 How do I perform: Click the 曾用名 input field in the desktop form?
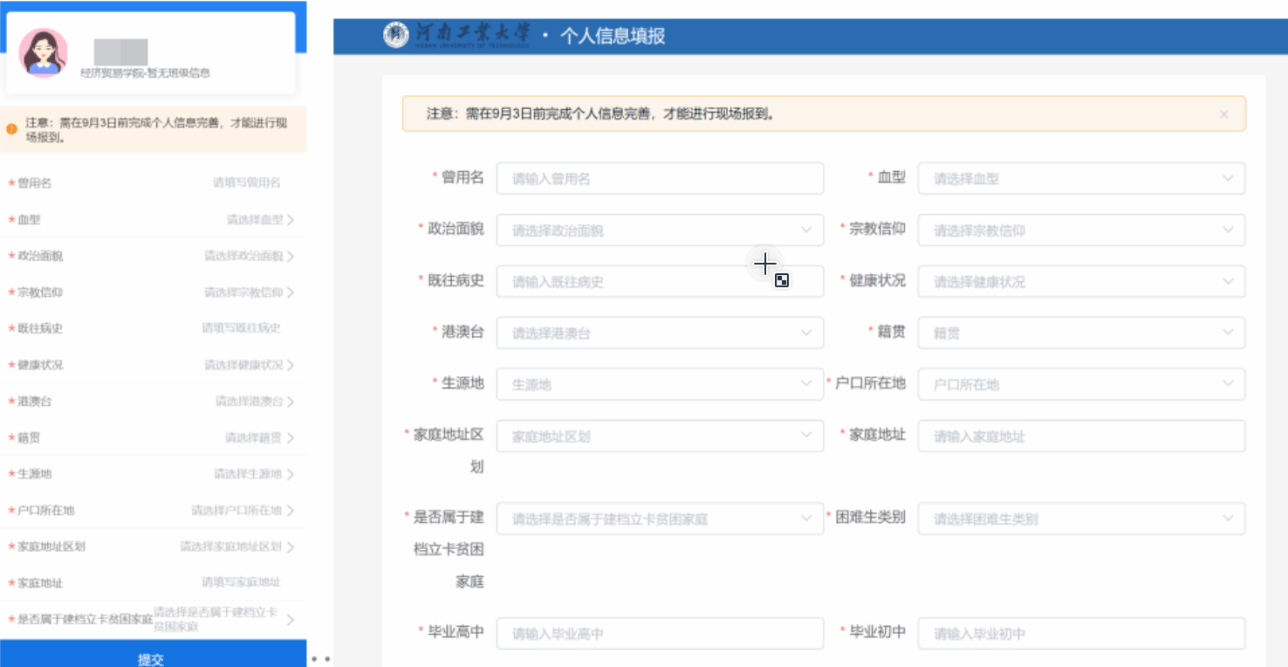[659, 179]
